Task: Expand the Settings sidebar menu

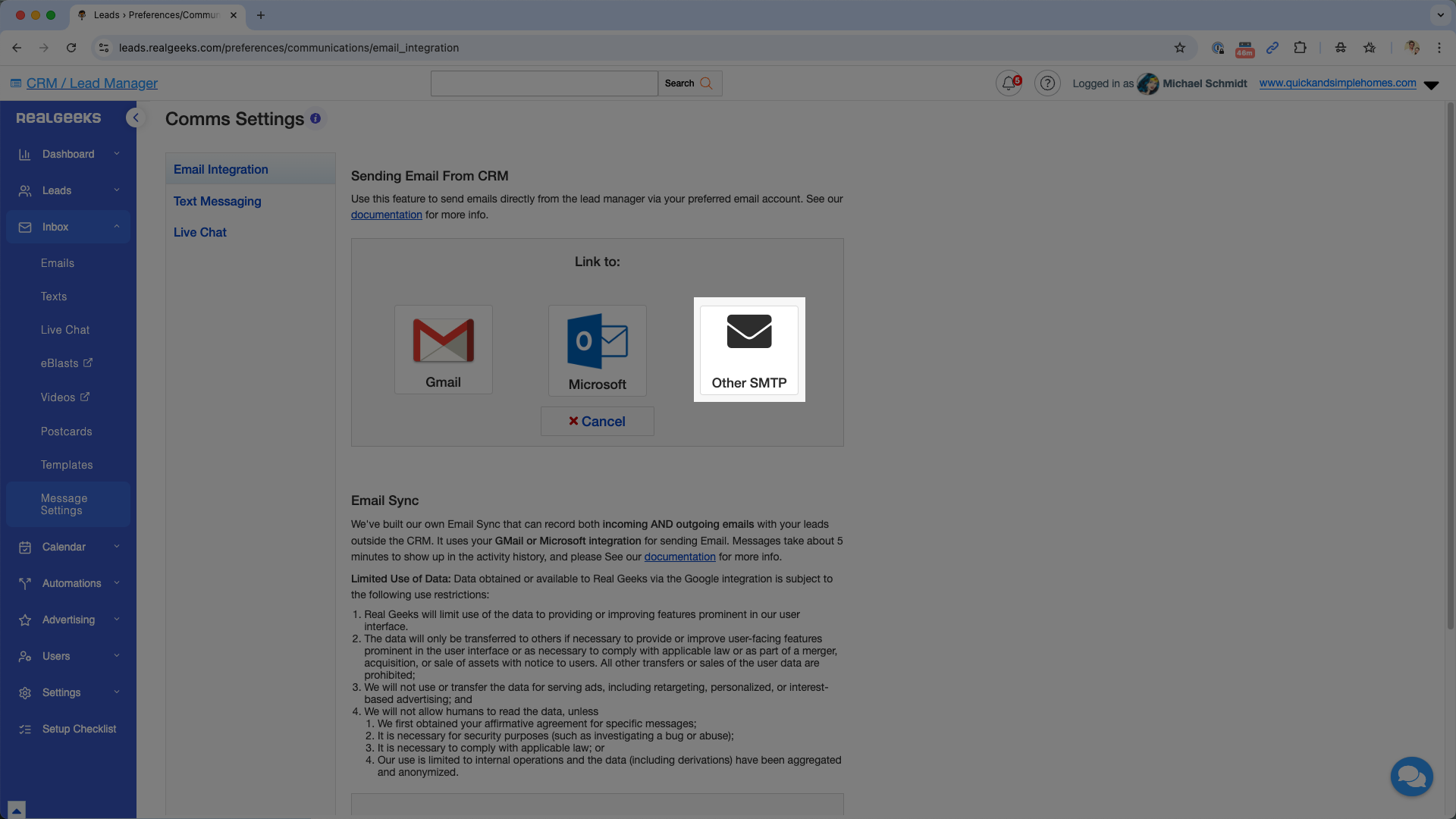Action: pos(68,692)
